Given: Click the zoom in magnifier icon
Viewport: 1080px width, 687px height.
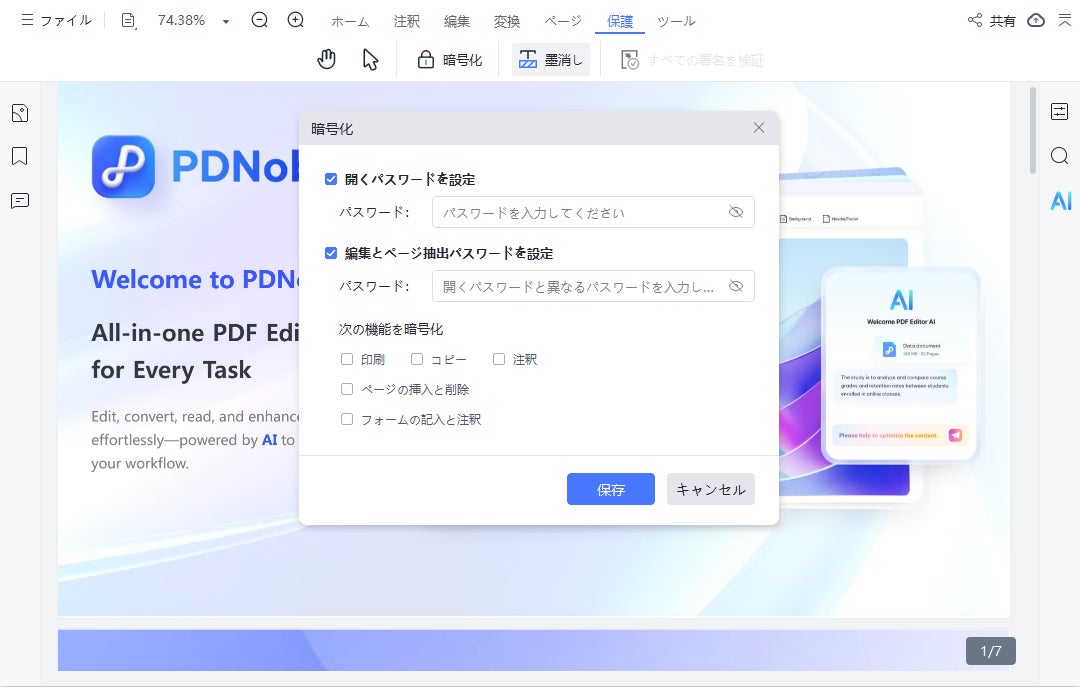Looking at the screenshot, I should [295, 20].
